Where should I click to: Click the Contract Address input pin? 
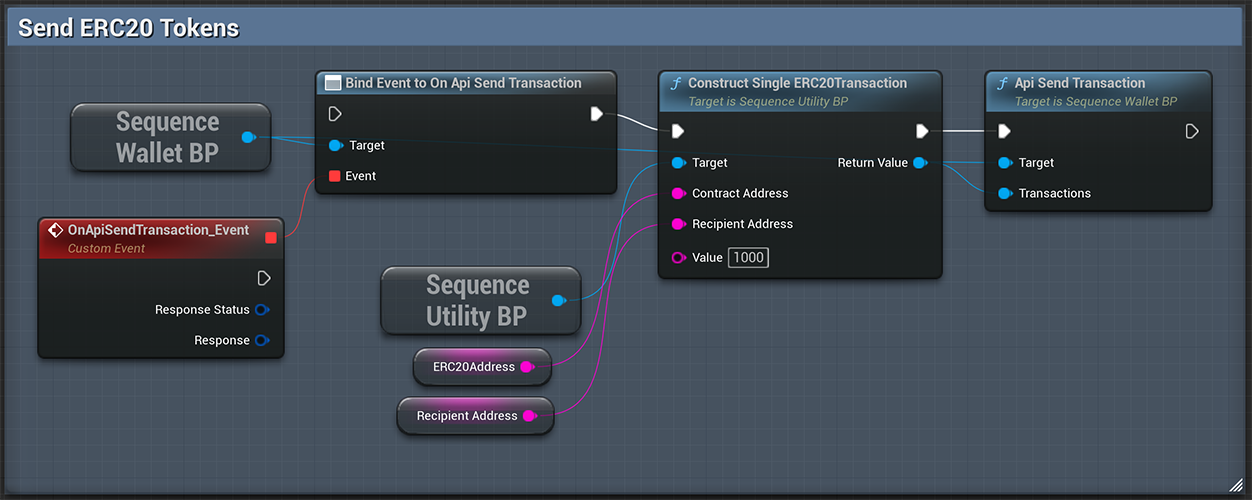(679, 193)
